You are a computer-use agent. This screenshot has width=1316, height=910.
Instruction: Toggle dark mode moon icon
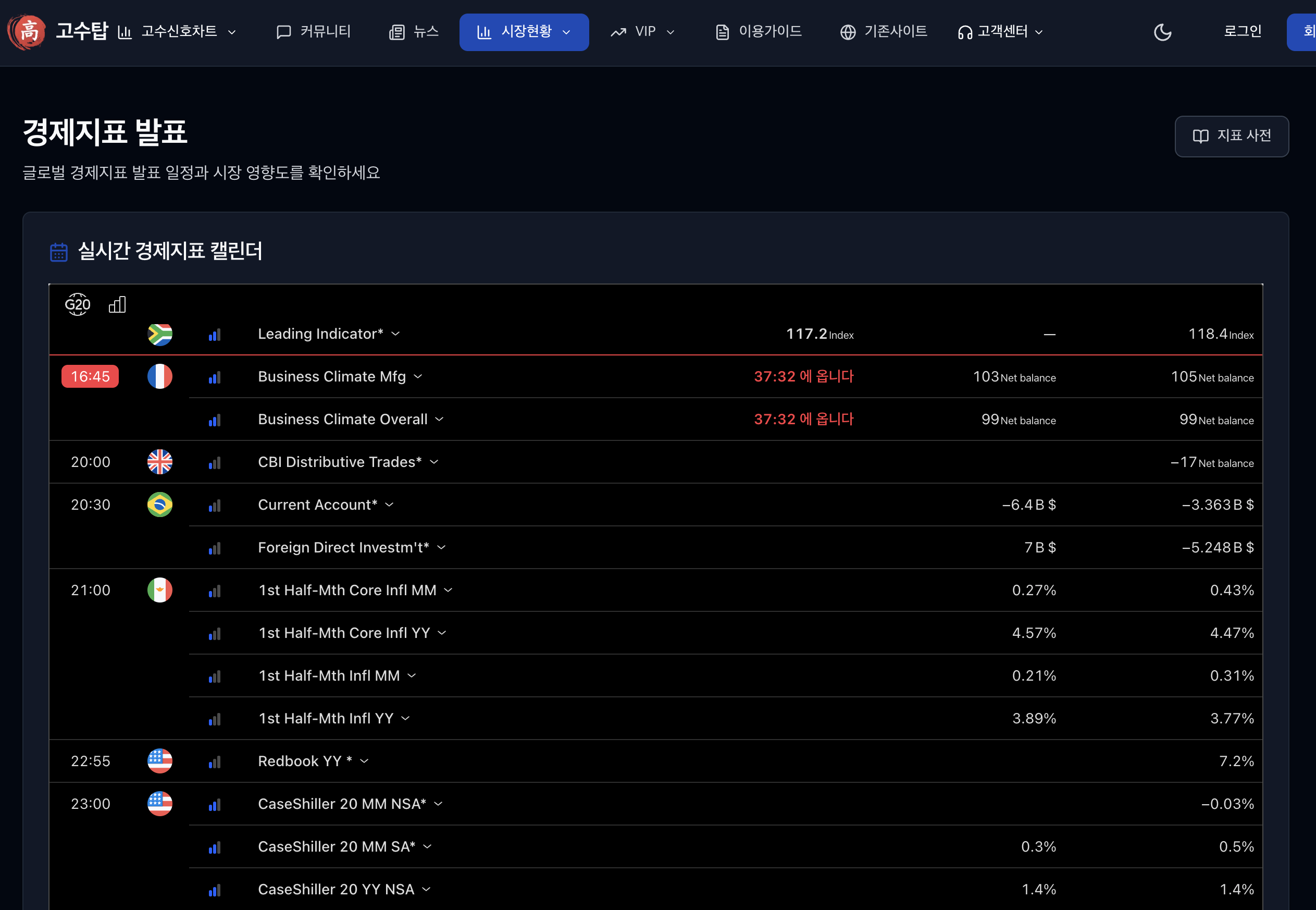[x=1162, y=32]
